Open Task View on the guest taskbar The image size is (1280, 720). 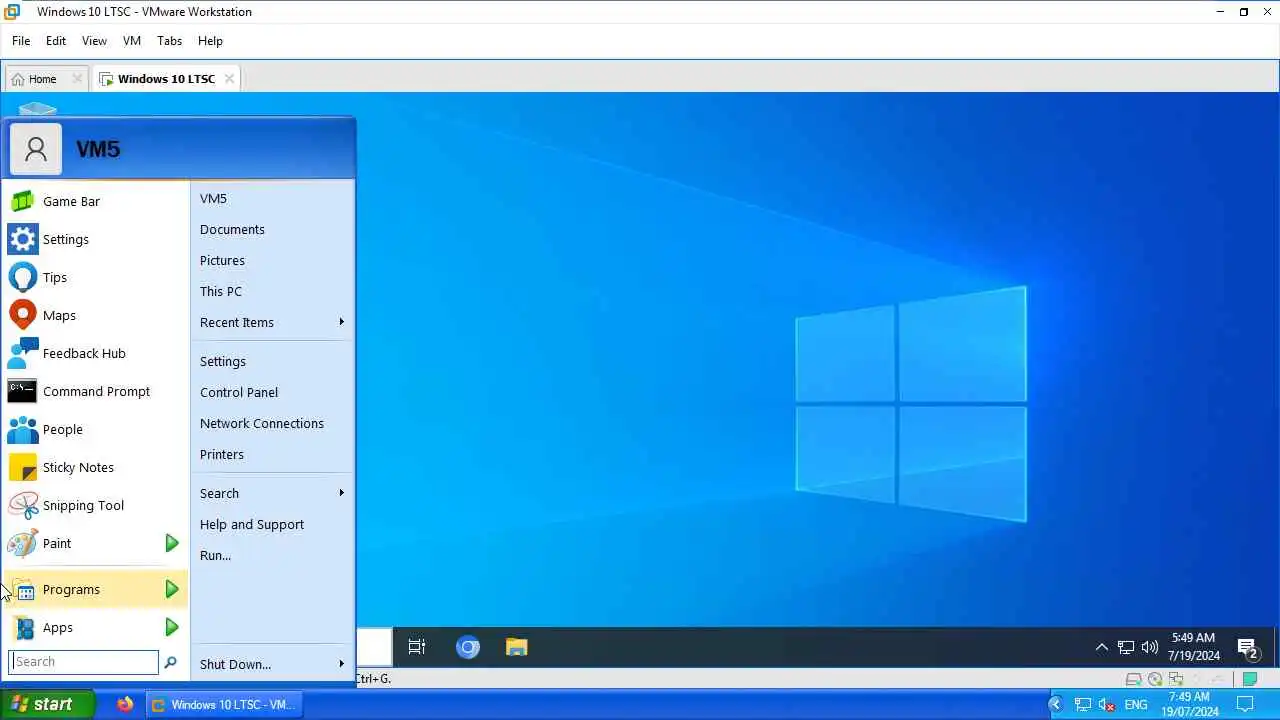pyautogui.click(x=417, y=647)
